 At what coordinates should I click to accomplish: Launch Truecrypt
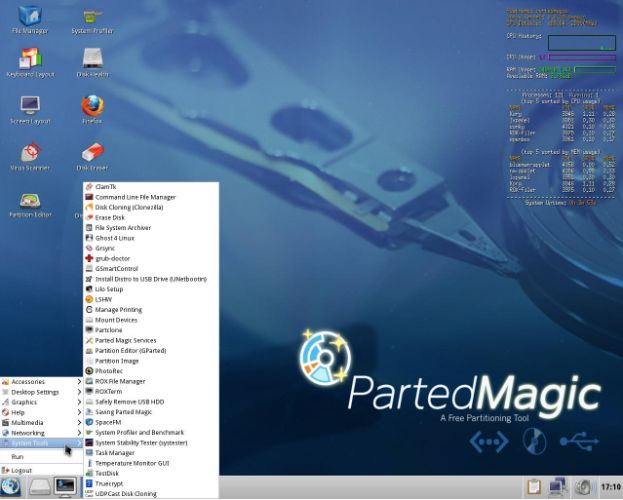(151, 484)
